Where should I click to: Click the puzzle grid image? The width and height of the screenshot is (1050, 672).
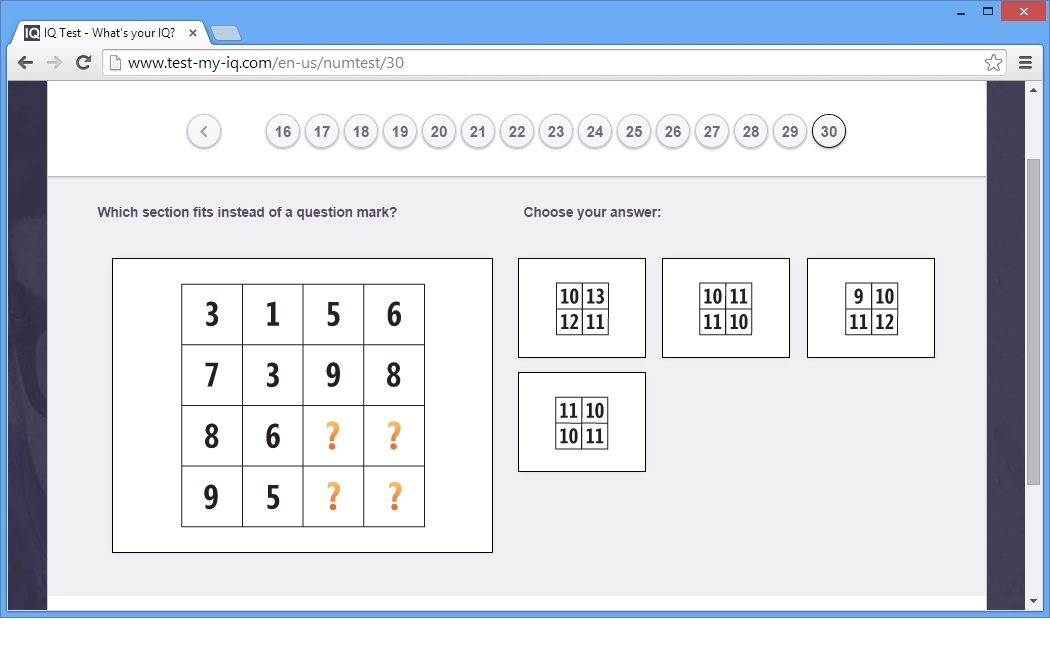pyautogui.click(x=303, y=406)
